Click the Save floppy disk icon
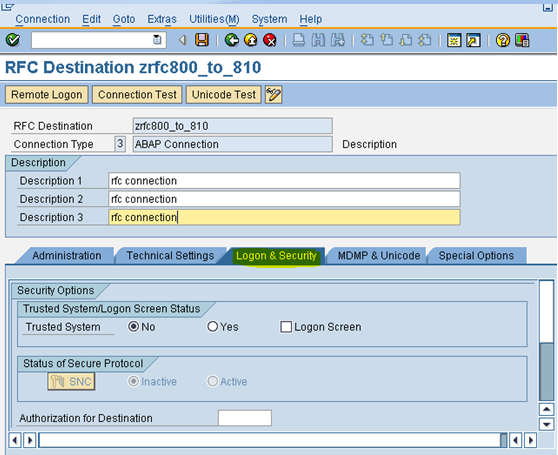 (x=202, y=40)
